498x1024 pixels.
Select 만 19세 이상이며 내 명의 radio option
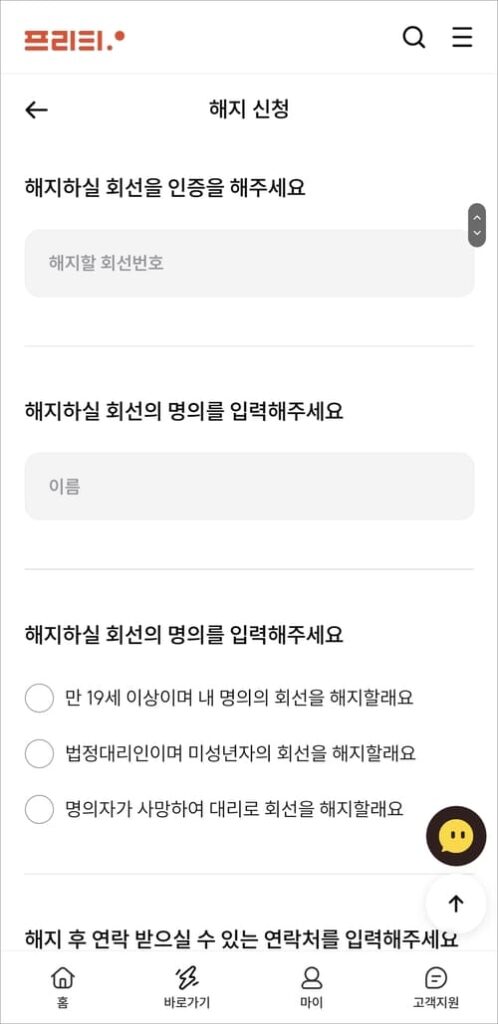click(39, 697)
